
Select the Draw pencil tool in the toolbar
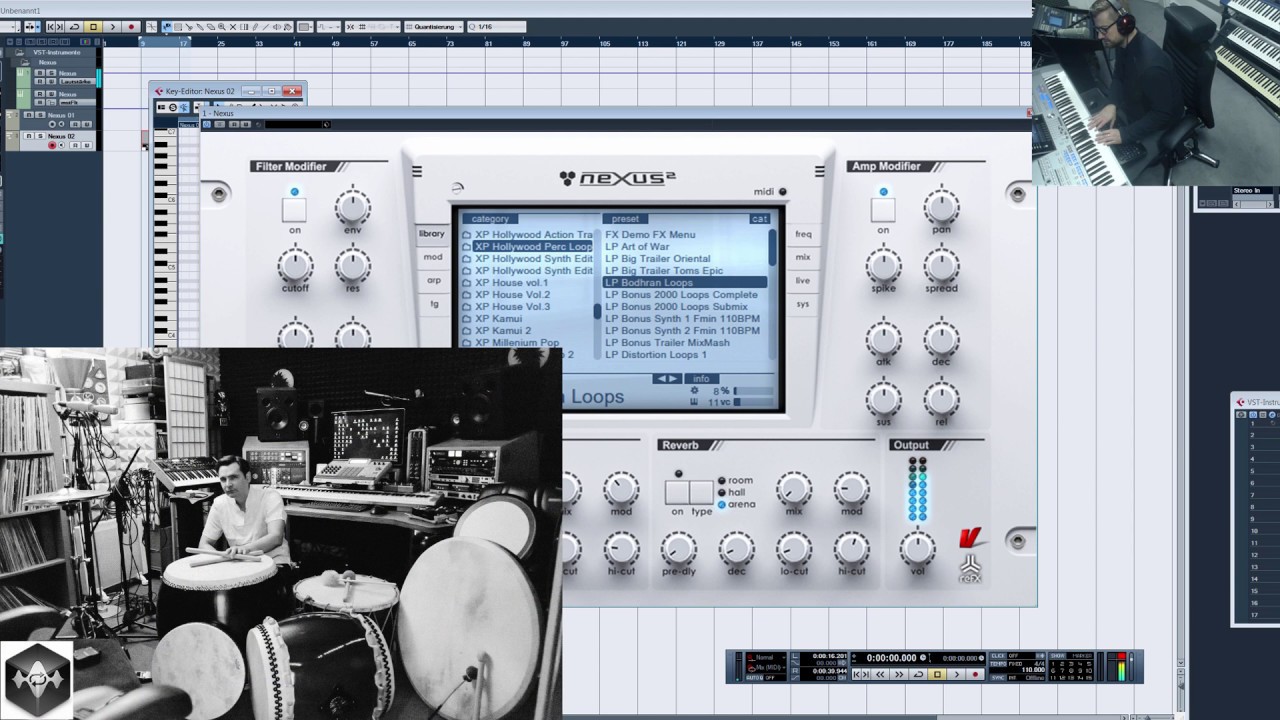coord(255,27)
